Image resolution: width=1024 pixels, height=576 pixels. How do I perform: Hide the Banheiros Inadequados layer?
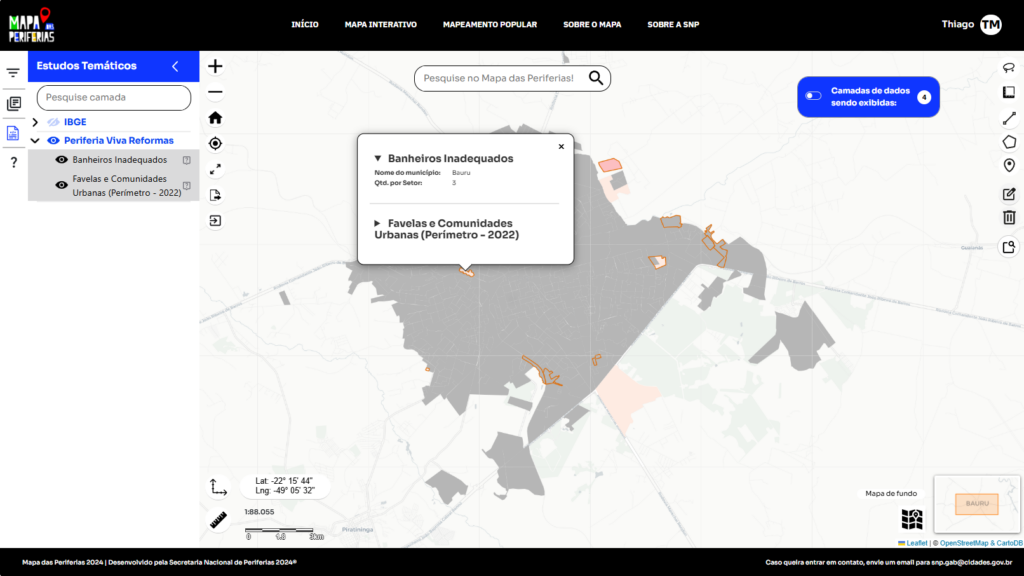(61, 160)
